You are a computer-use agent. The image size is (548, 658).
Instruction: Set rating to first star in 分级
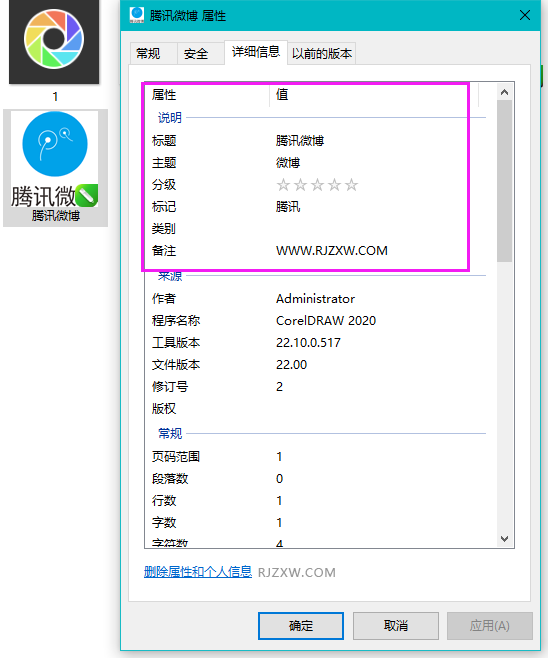click(284, 185)
